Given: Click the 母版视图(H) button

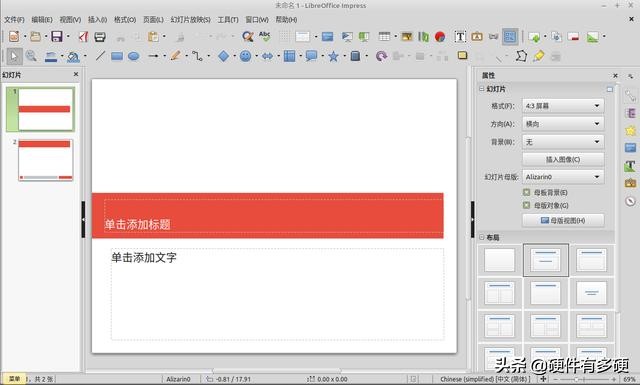Looking at the screenshot, I should point(563,220).
